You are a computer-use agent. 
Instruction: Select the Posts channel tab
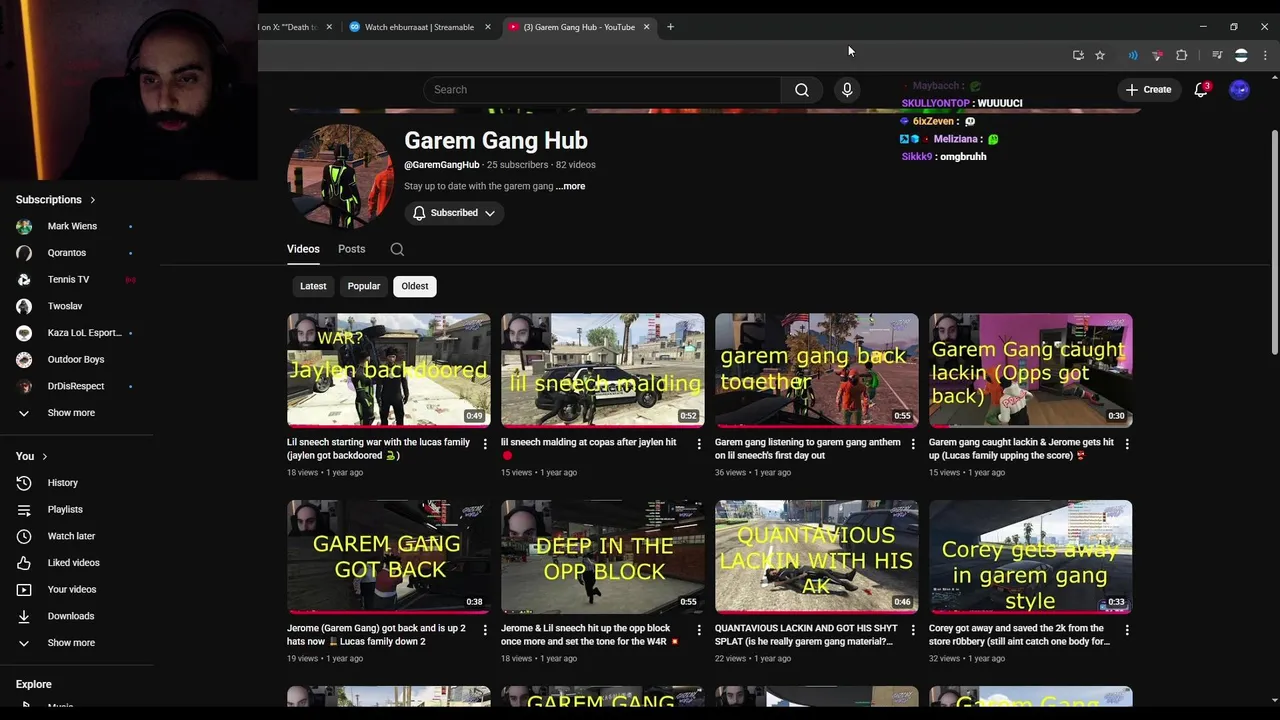351,249
